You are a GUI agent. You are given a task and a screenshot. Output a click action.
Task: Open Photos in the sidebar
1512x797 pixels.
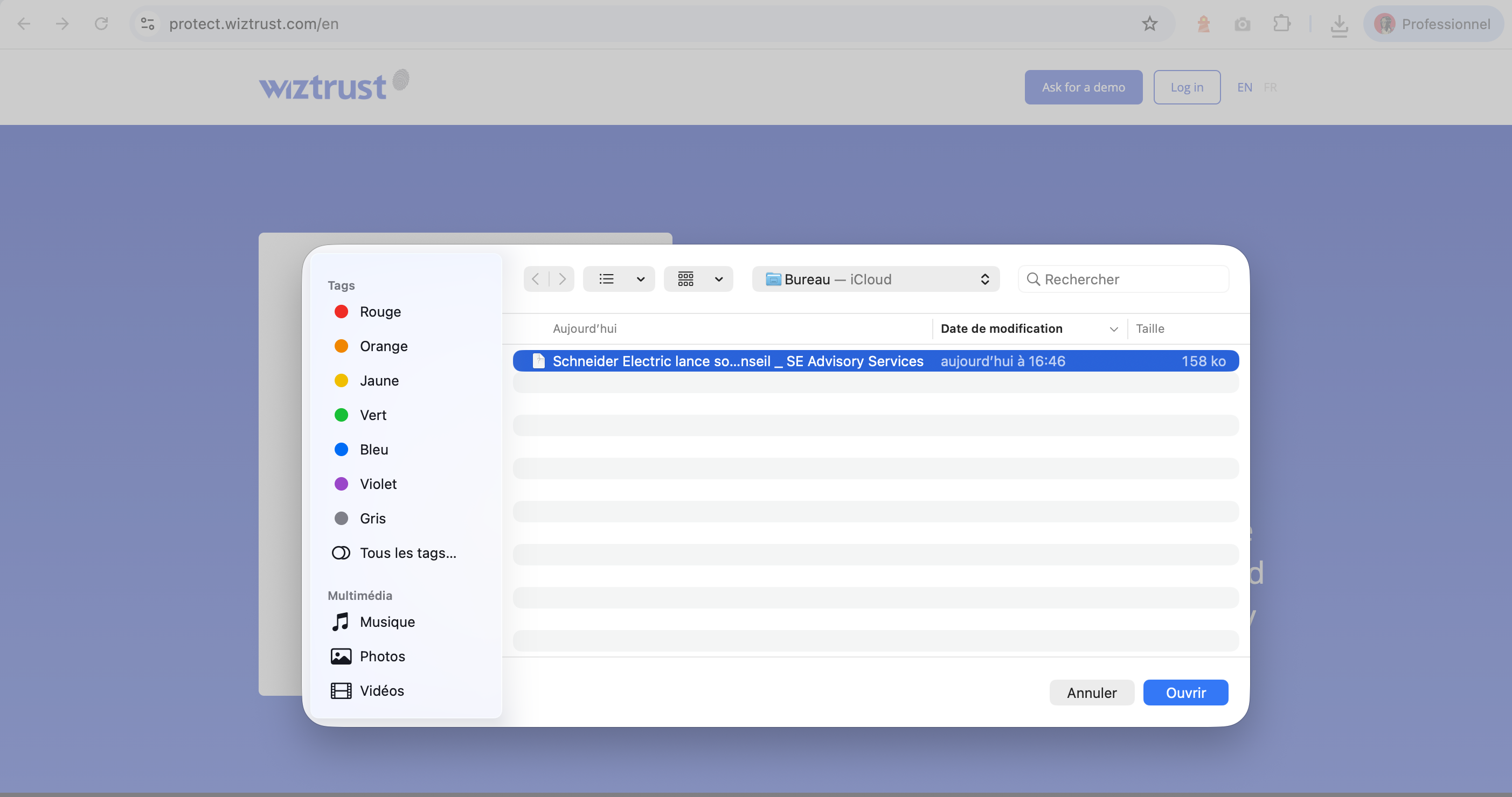(382, 656)
